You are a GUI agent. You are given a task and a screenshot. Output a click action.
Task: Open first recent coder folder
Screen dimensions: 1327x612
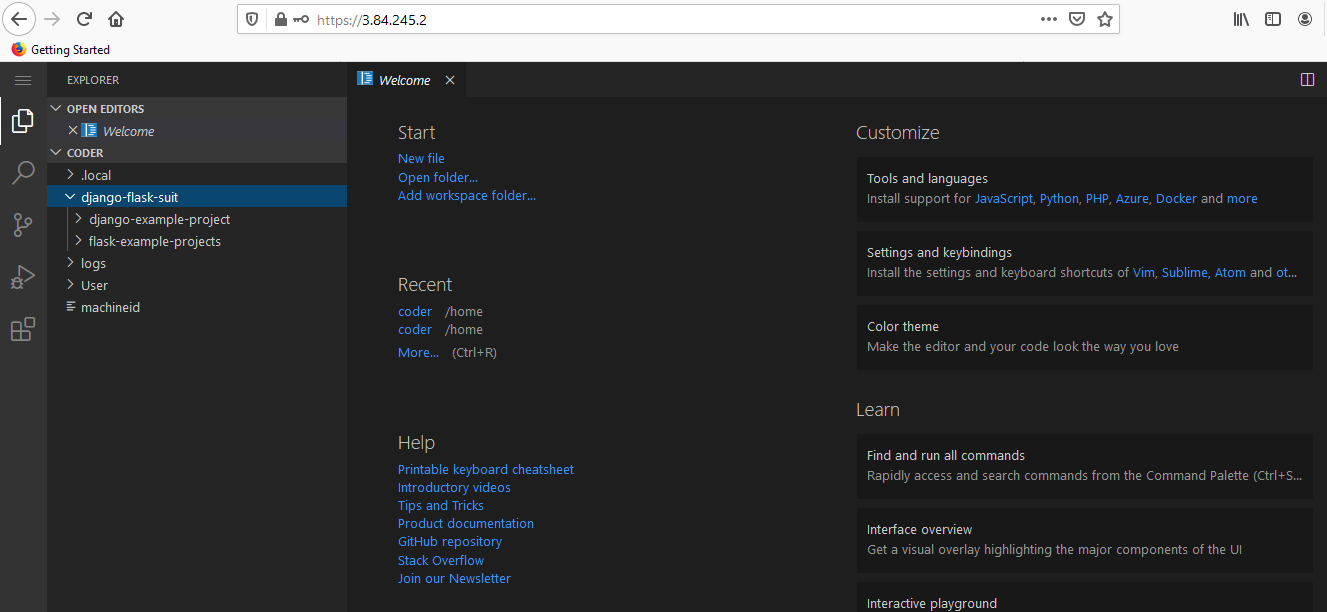(x=415, y=311)
